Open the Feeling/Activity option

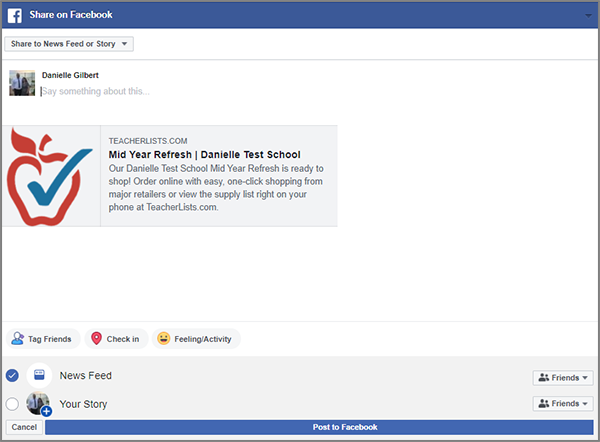(196, 339)
